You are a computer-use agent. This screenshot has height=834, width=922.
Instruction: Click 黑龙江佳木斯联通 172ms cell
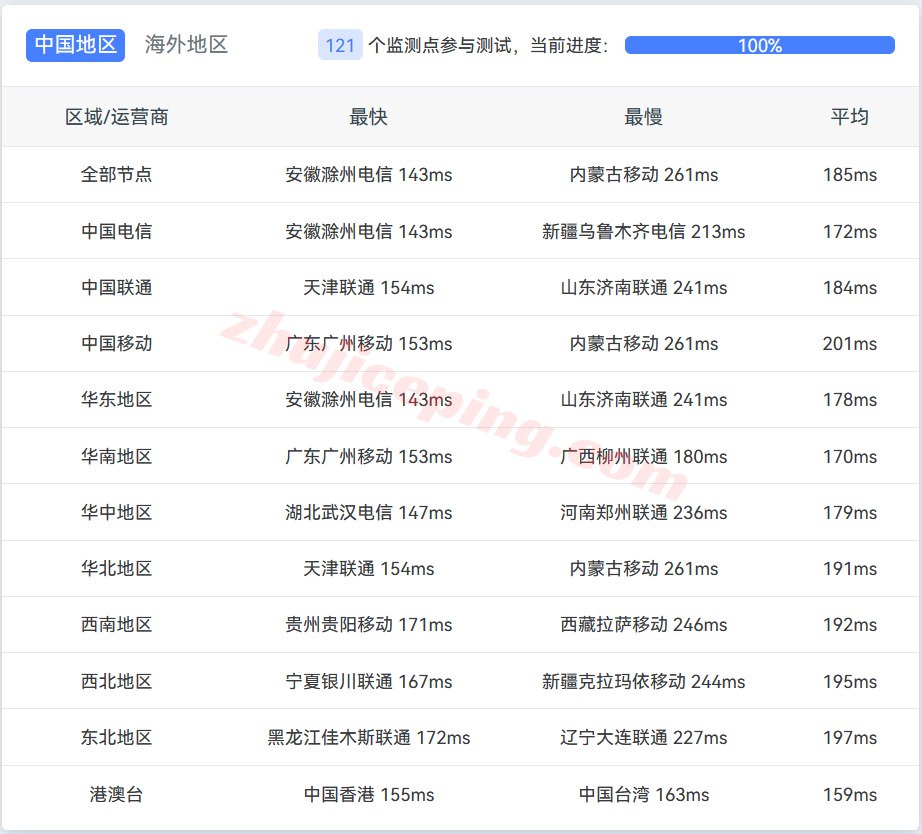click(x=369, y=738)
